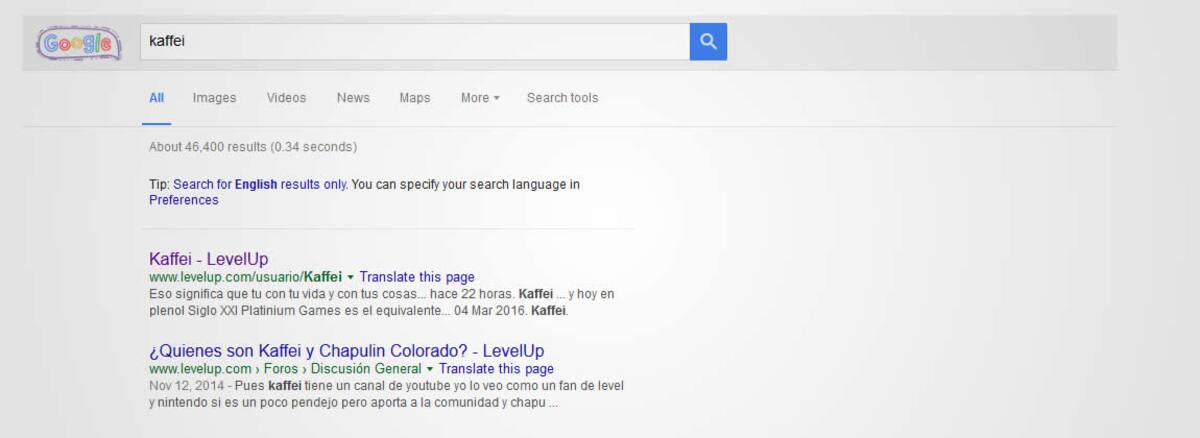Open Search tools options

[562, 98]
